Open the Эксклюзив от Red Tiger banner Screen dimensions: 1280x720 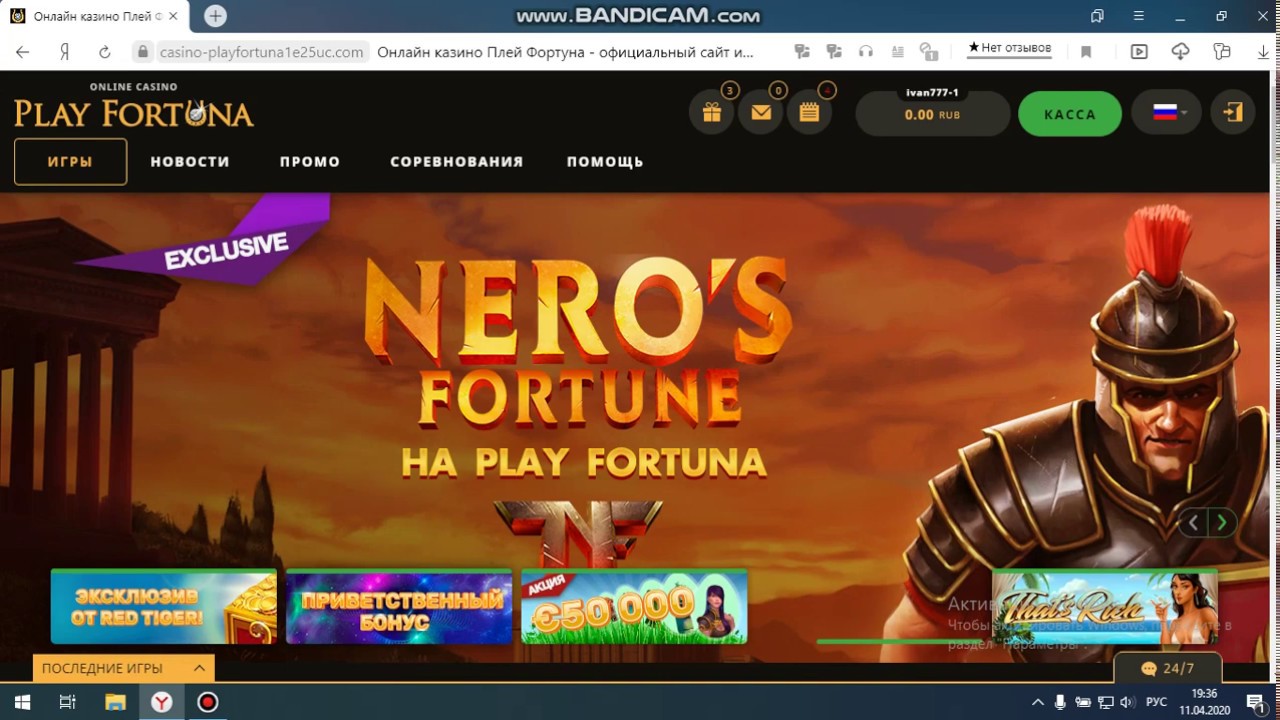(x=164, y=606)
